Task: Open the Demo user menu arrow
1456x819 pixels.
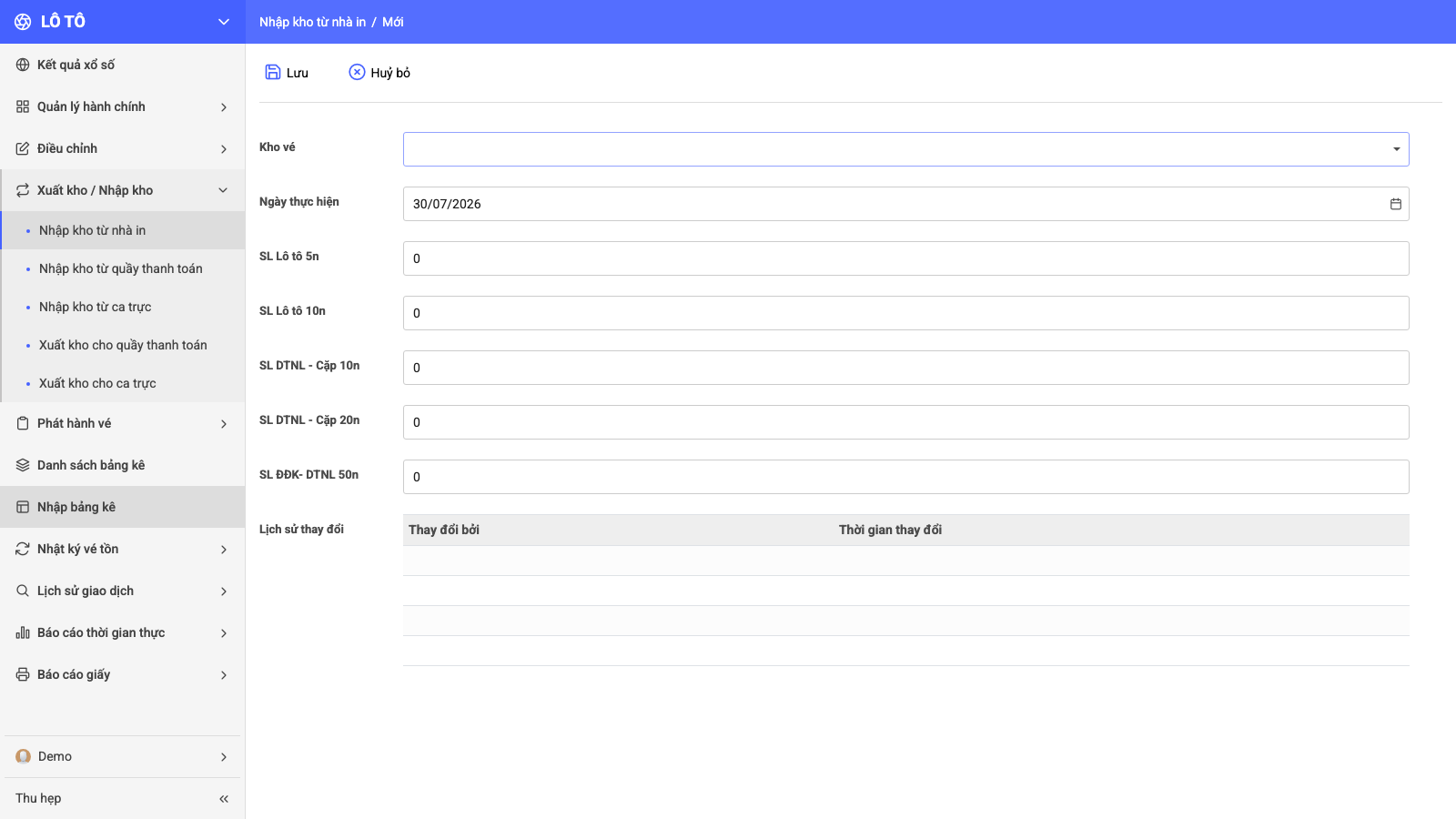Action: point(224,757)
